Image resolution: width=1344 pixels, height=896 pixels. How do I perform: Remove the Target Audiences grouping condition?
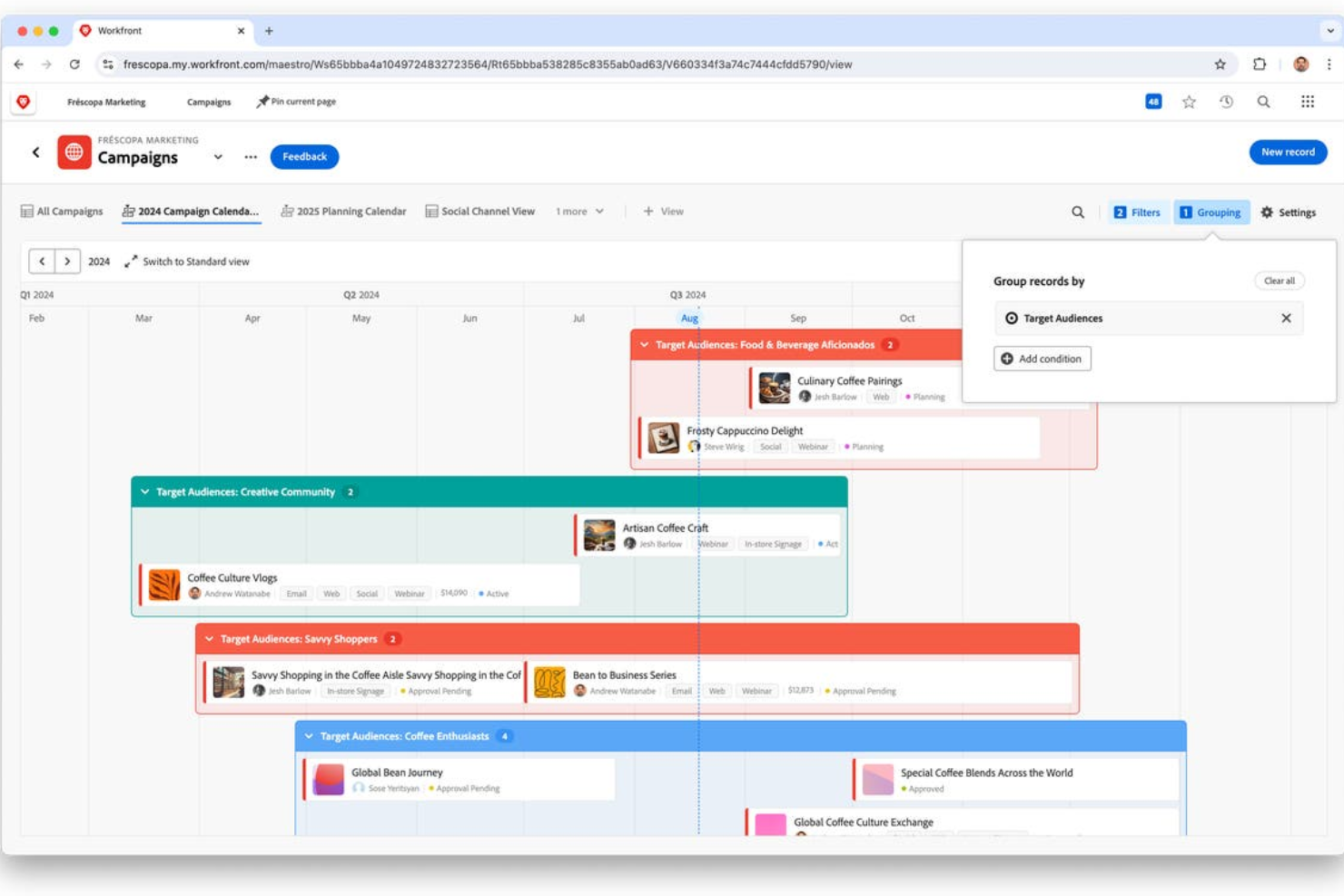(x=1286, y=319)
